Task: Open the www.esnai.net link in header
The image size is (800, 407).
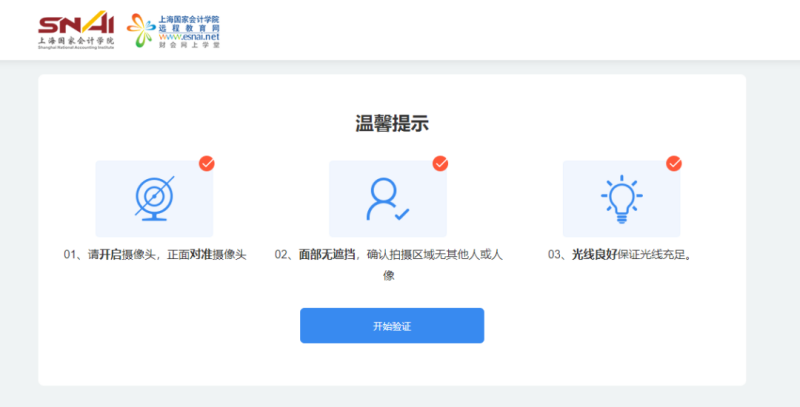Action: coord(188,37)
